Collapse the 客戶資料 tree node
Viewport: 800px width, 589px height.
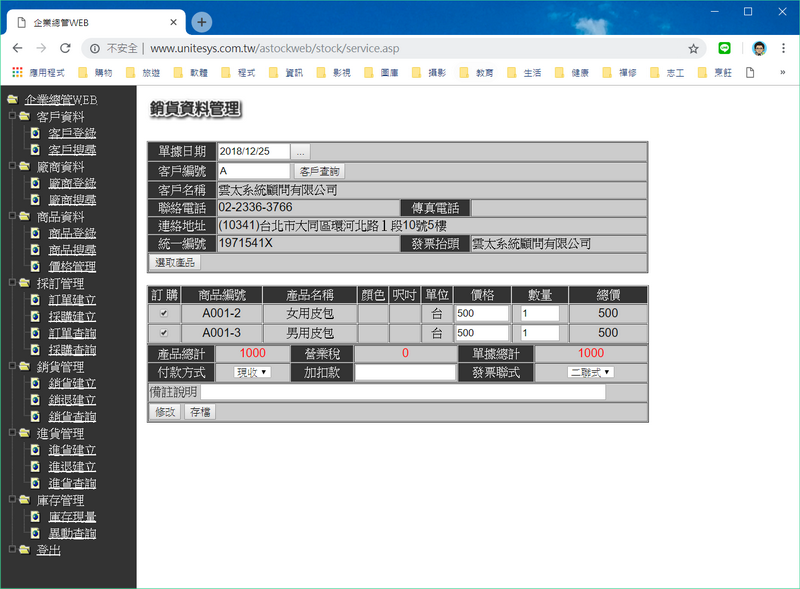tap(12, 116)
